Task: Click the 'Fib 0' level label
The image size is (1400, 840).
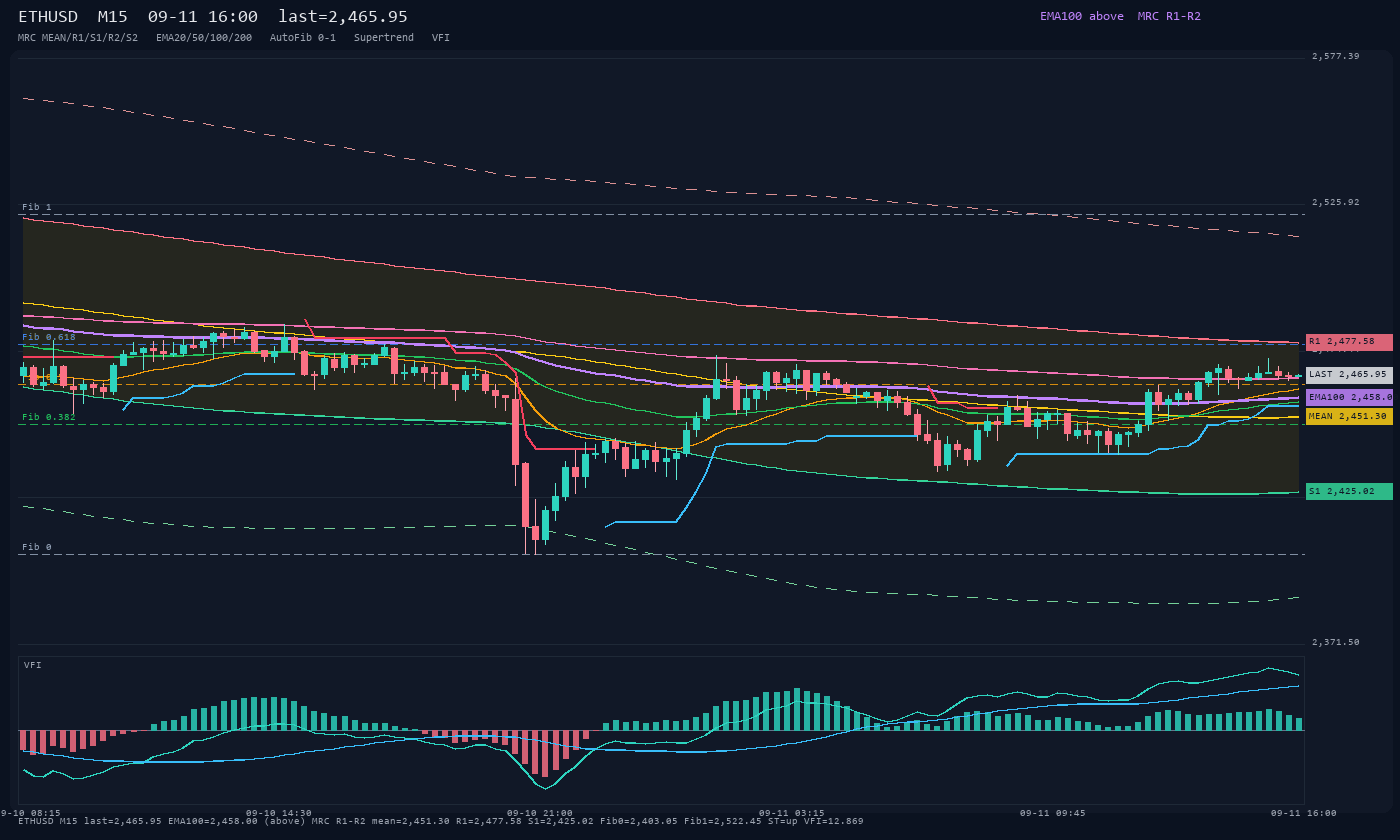Action: pos(37,547)
